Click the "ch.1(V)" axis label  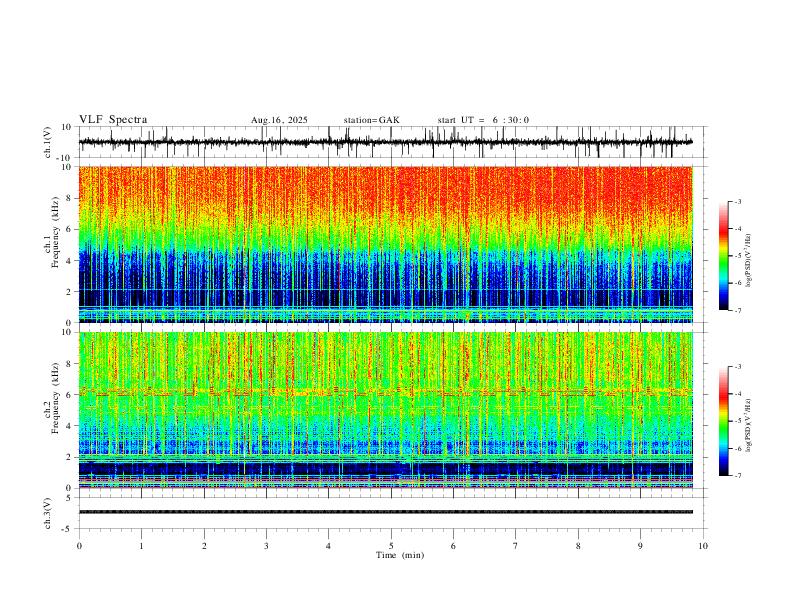[48, 142]
